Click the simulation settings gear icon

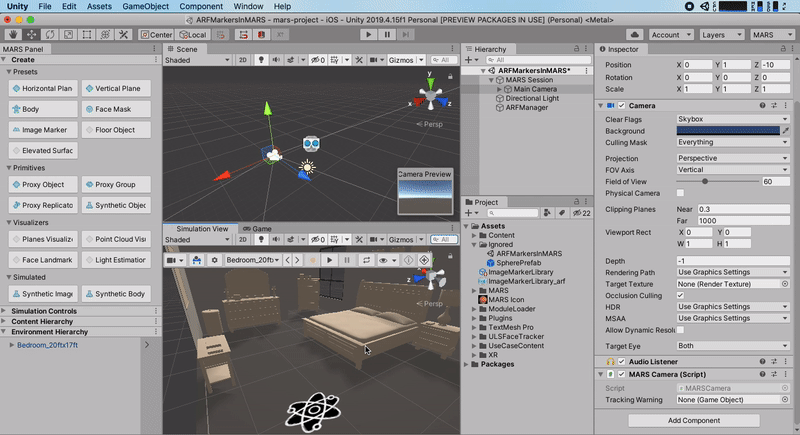(x=213, y=260)
